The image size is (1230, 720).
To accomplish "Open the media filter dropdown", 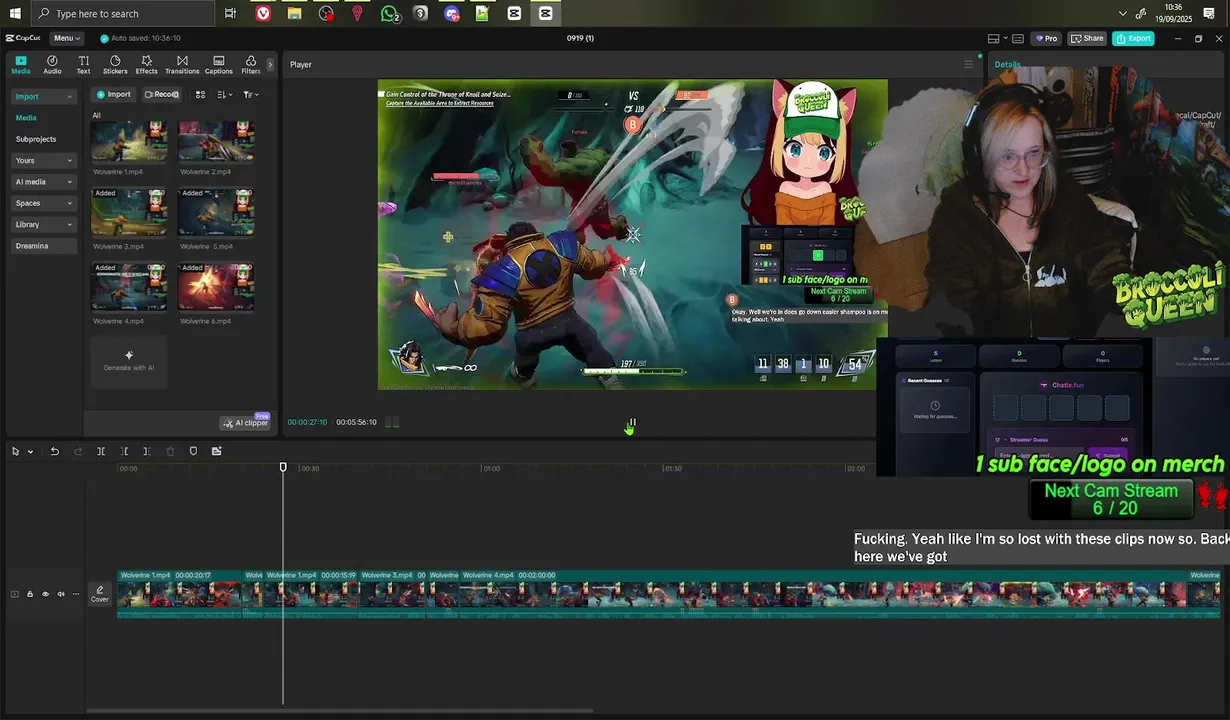I will (250, 94).
